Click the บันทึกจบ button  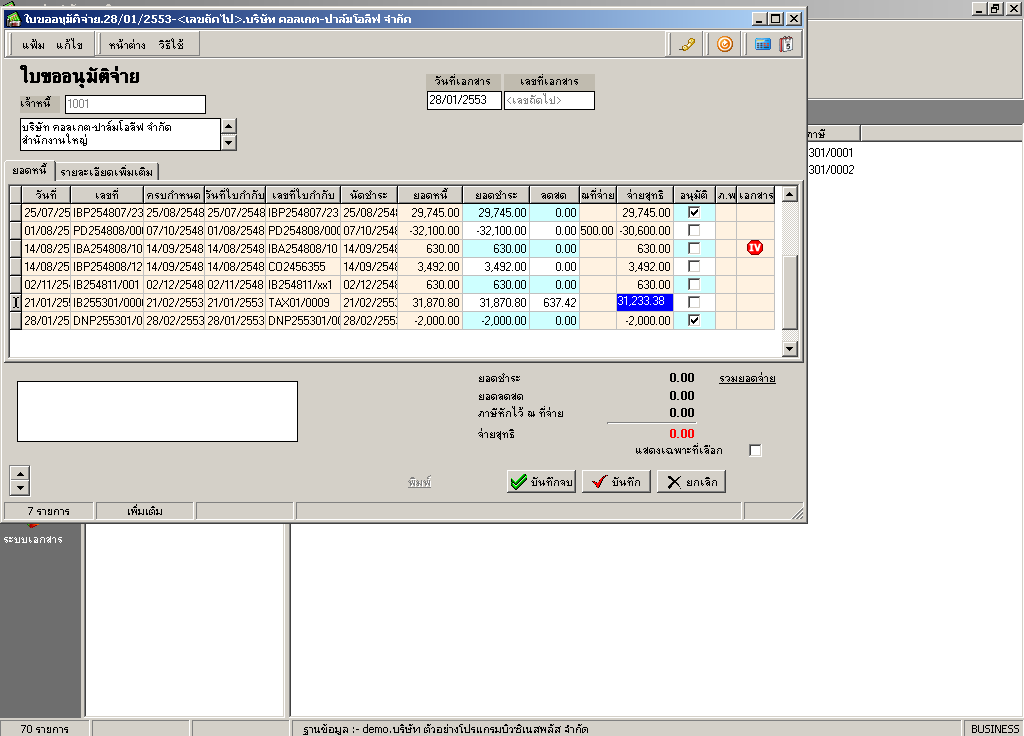click(x=541, y=482)
